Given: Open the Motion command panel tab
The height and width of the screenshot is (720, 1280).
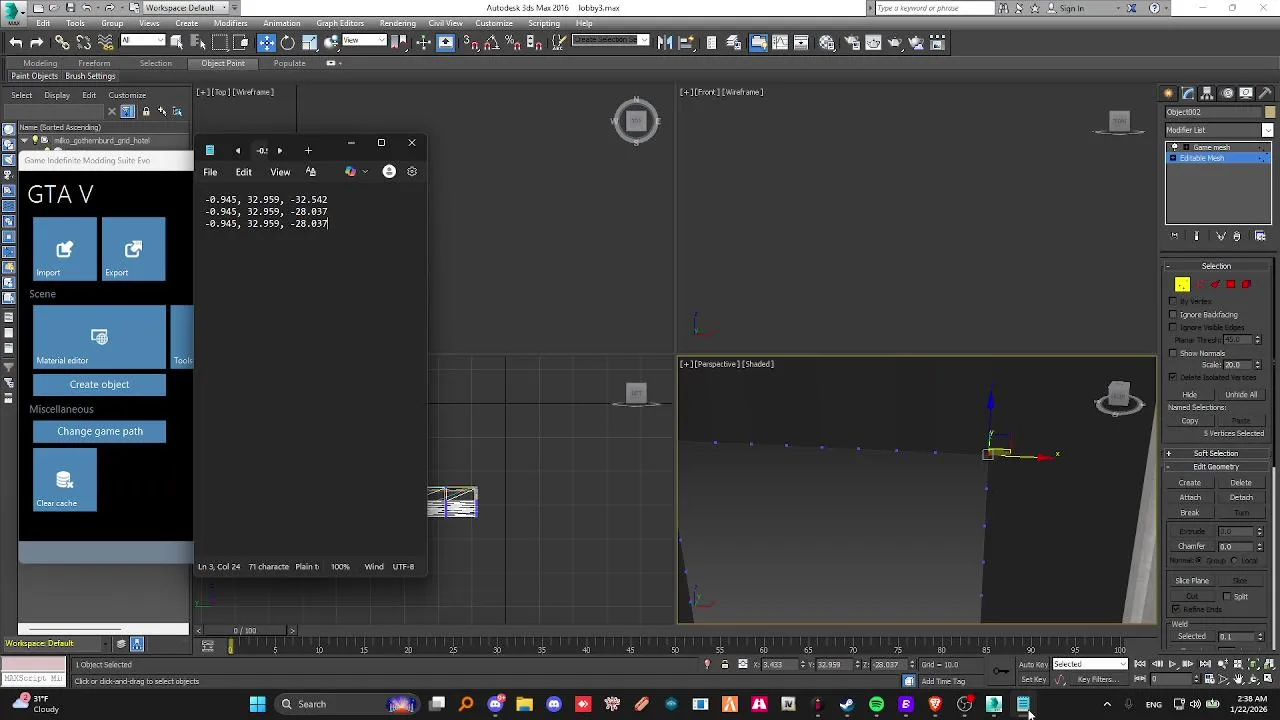Looking at the screenshot, I should click(1227, 93).
